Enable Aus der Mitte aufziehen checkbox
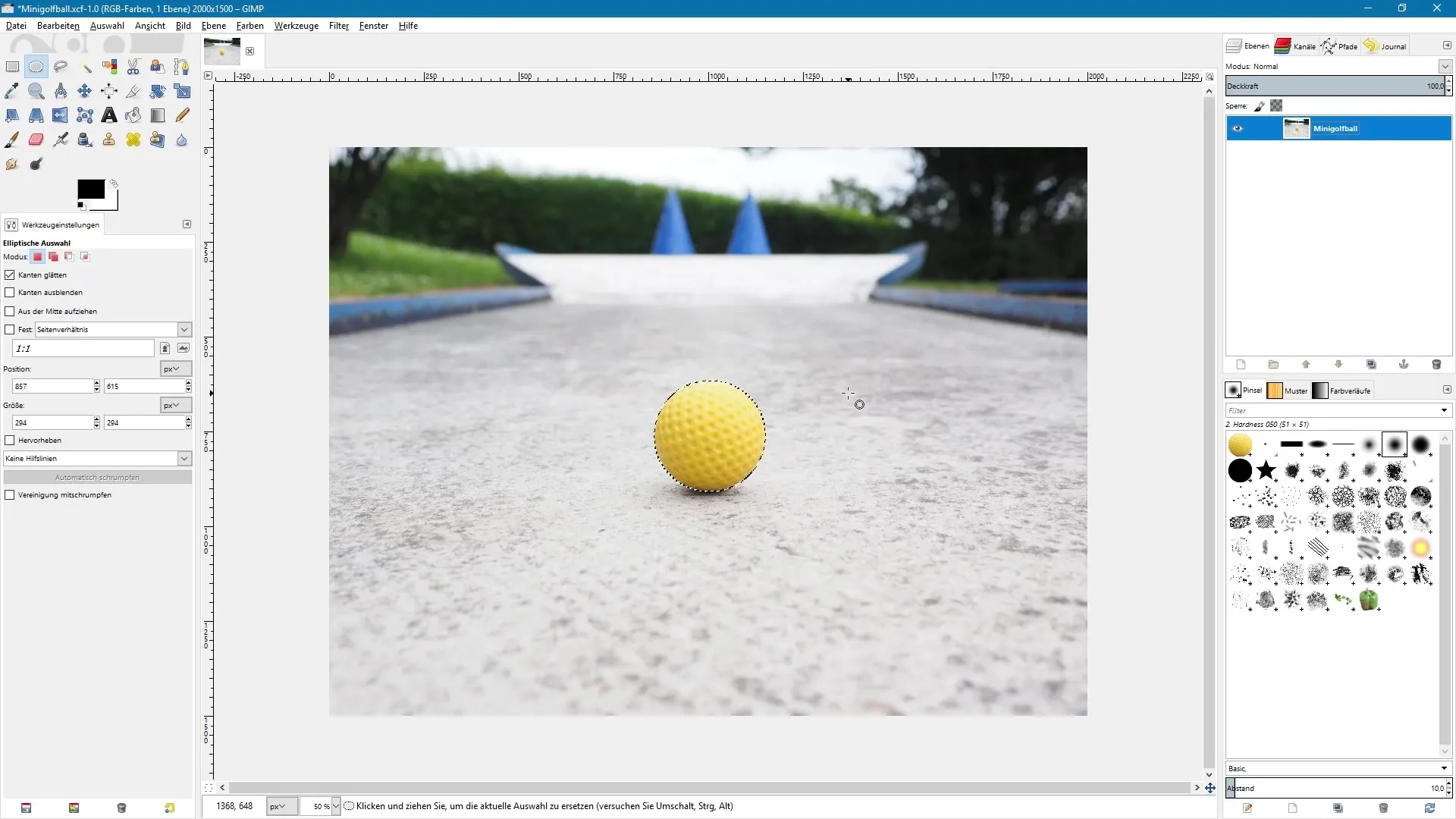1456x819 pixels. (10, 311)
